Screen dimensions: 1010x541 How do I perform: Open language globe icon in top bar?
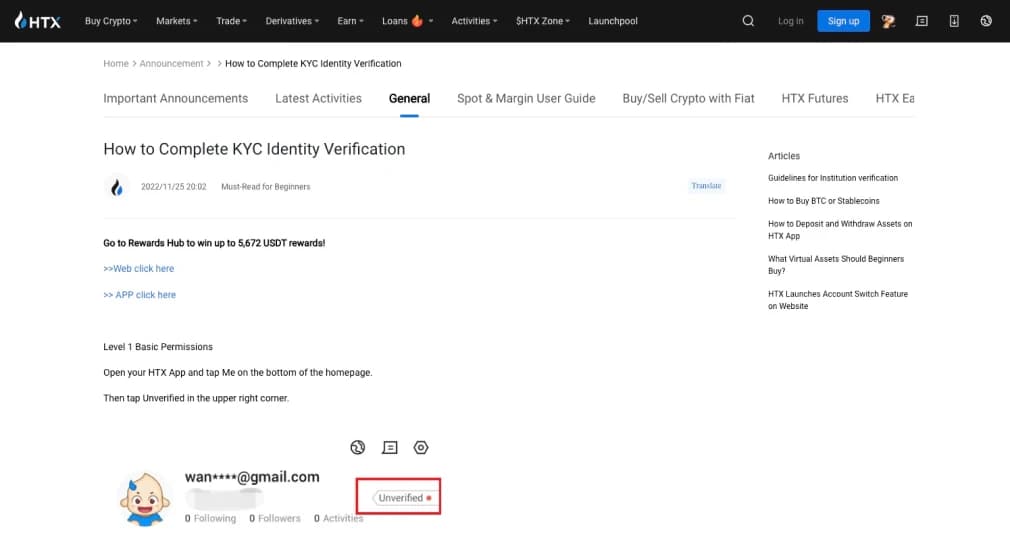click(x=986, y=21)
